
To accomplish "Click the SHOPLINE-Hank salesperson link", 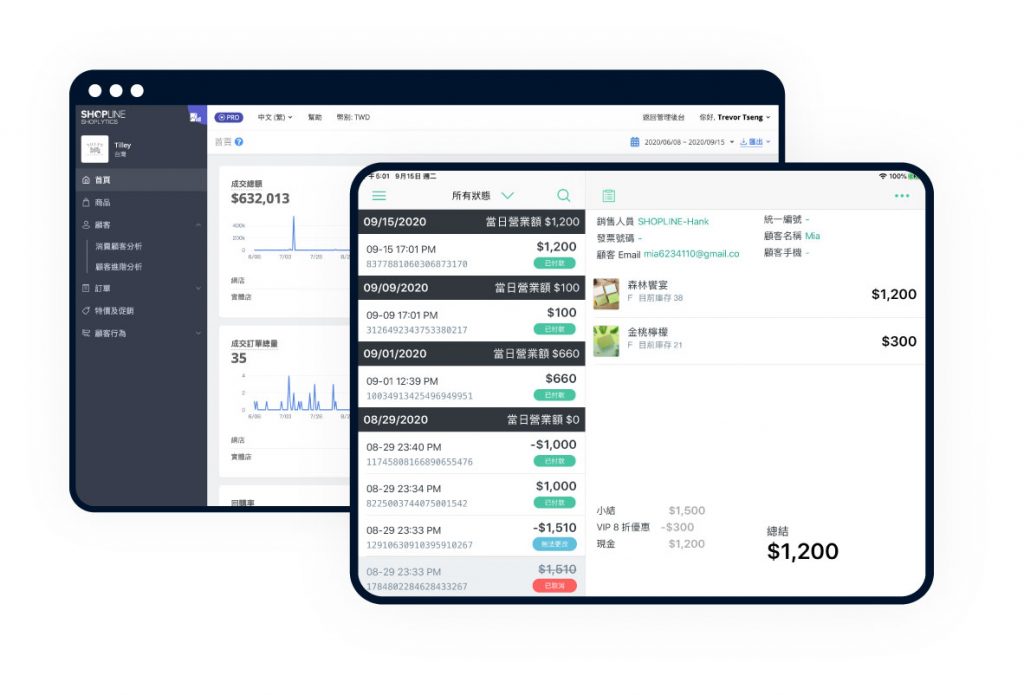I will coord(673,221).
